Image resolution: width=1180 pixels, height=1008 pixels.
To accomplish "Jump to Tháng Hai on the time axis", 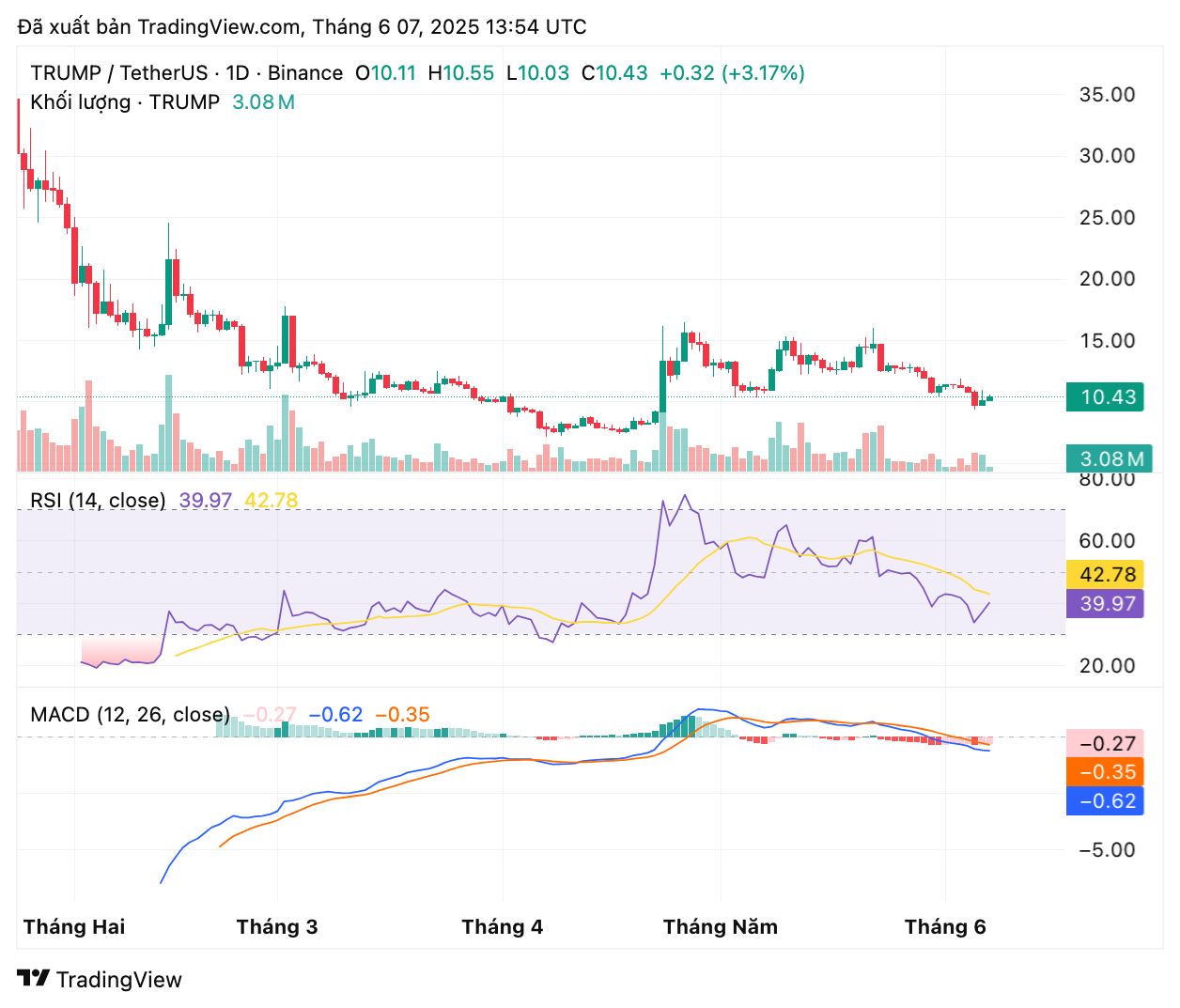I will click(74, 927).
